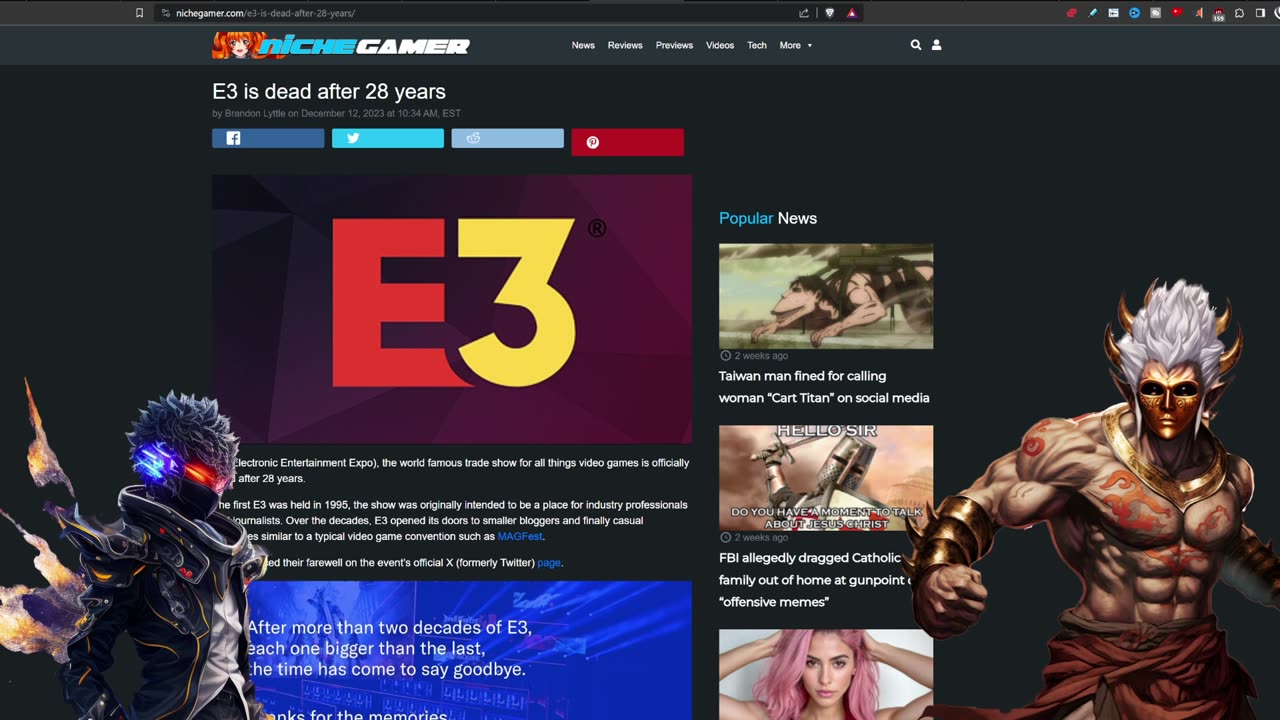Open the News menu item
The height and width of the screenshot is (720, 1280).
click(x=583, y=45)
